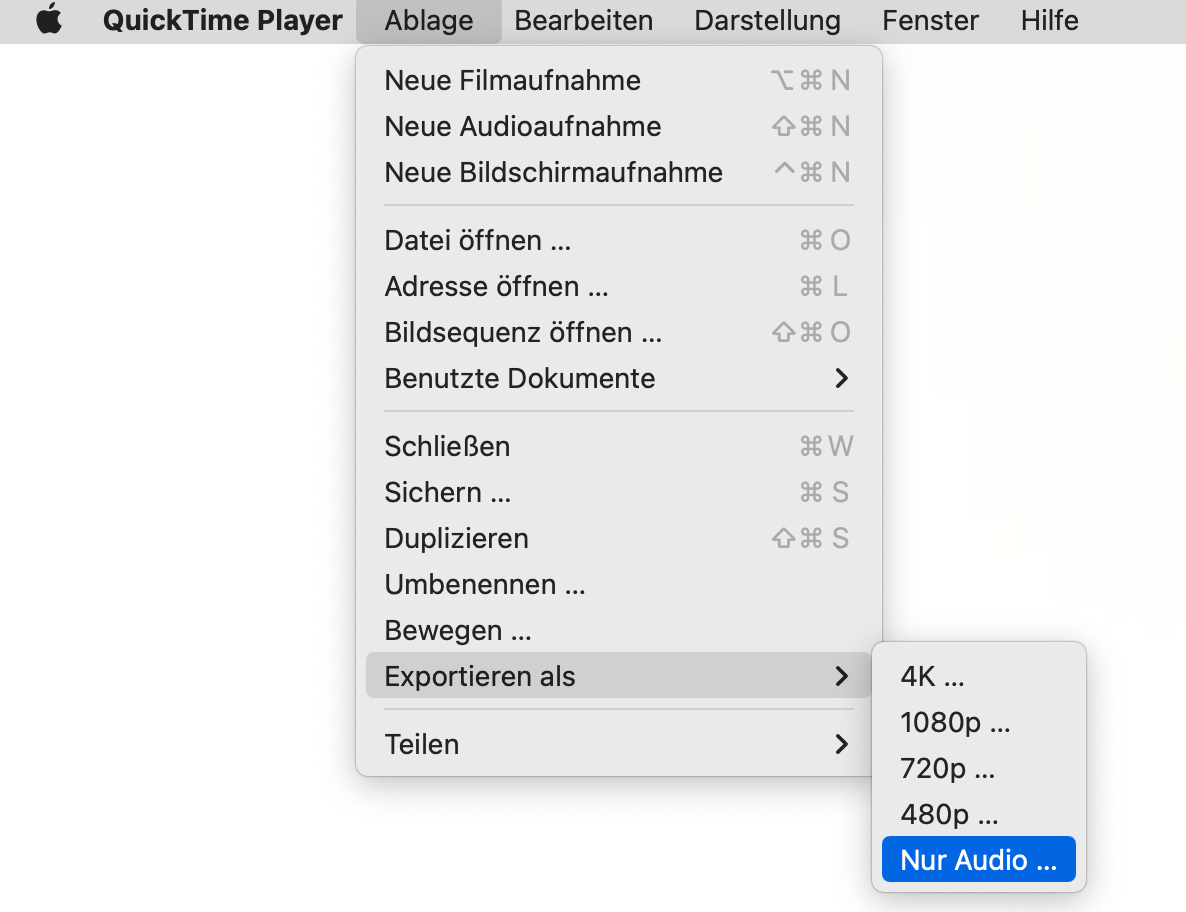Open the Apple menu
1186x912 pixels.
tap(49, 20)
